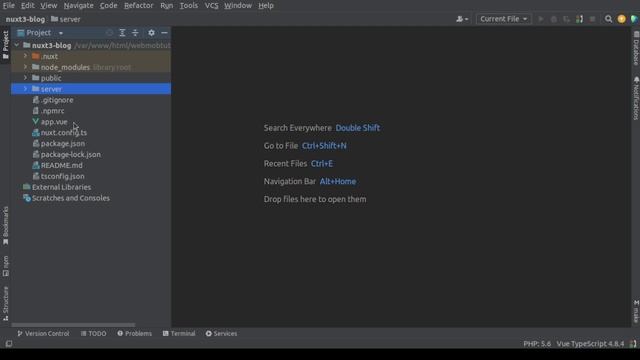Screen dimensions: 640x360
Task: Click nuxt3-blog breadcrumb in navigation bar
Action: coord(25,19)
